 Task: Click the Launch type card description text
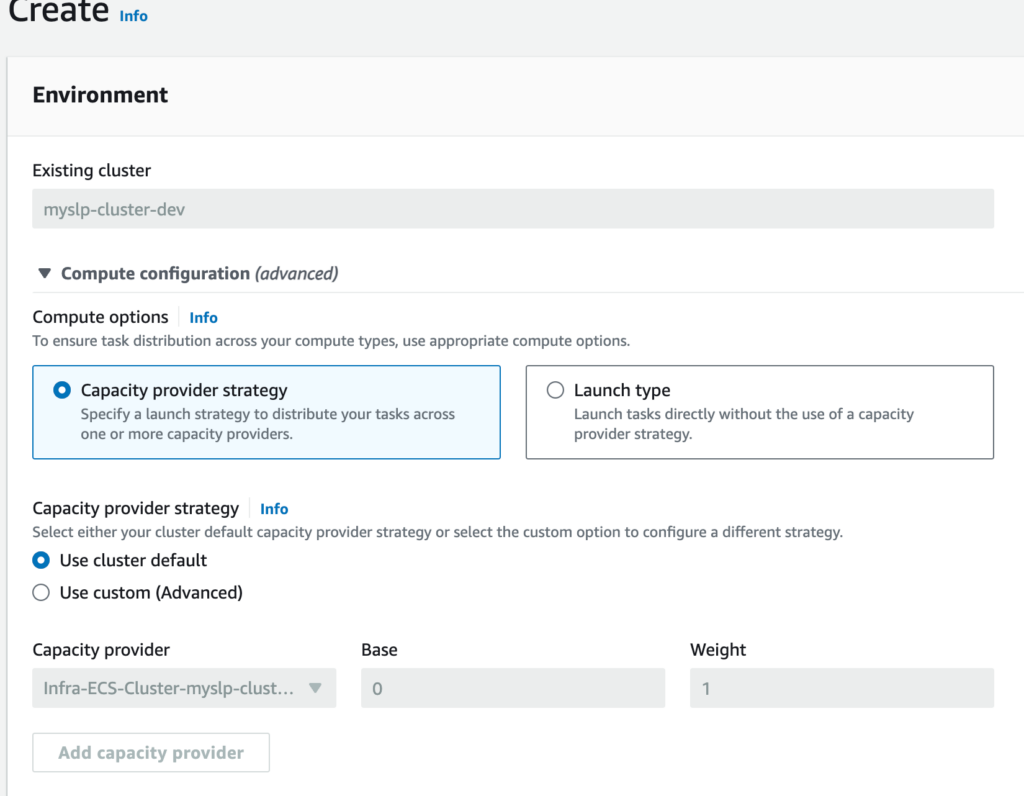click(x=743, y=424)
